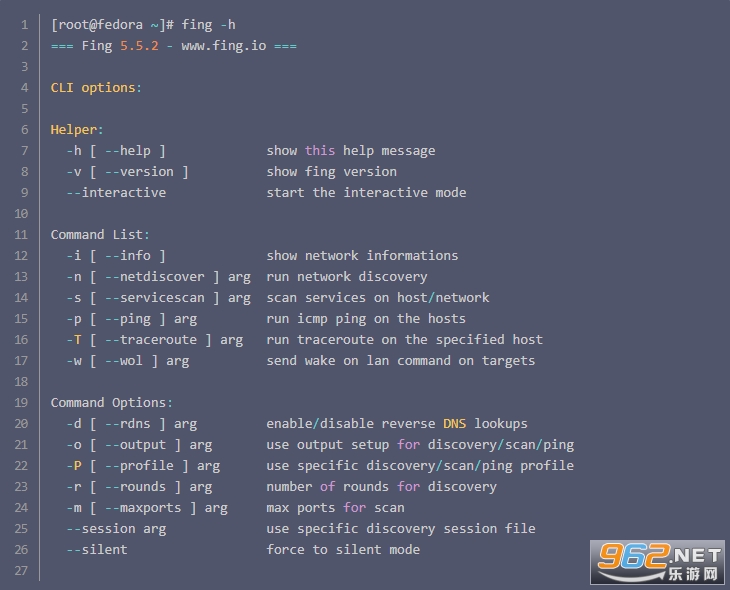Image resolution: width=730 pixels, height=590 pixels.
Task: Click line number 1 in gutter
Action: pos(24,24)
